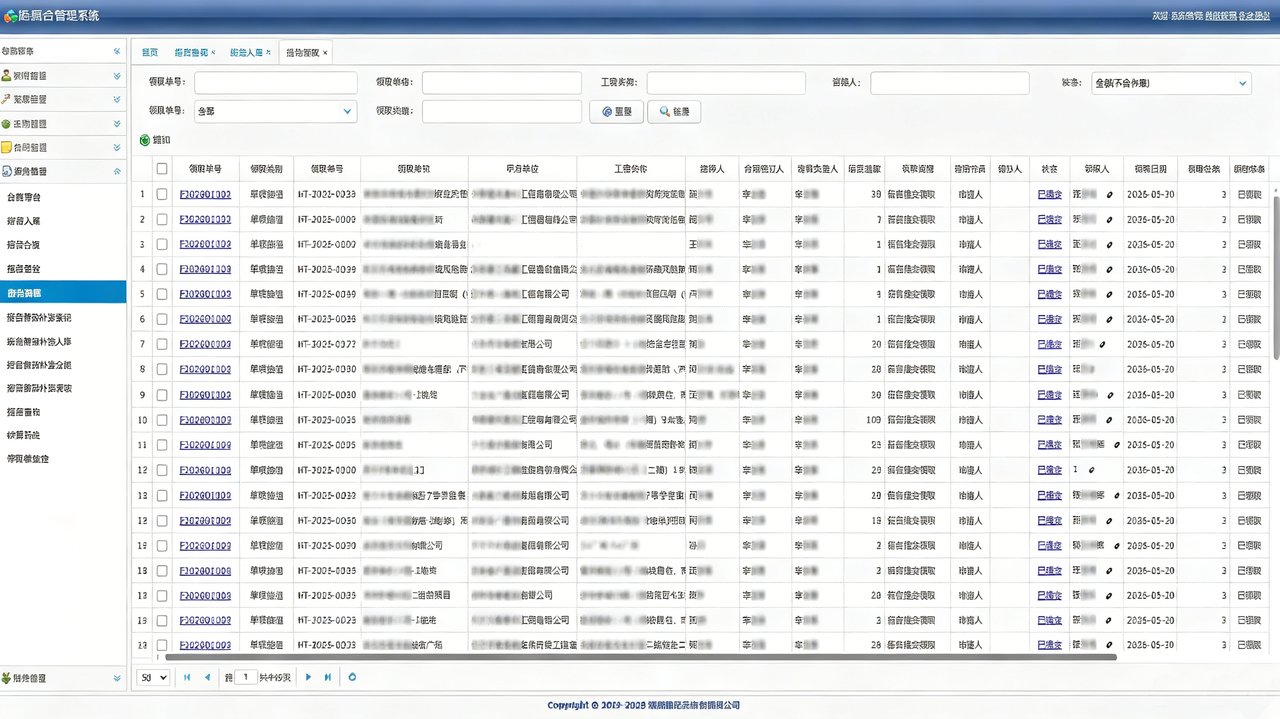Open the sidebar section with the person icon
Screen dimensions: 1280x719
click(63, 75)
